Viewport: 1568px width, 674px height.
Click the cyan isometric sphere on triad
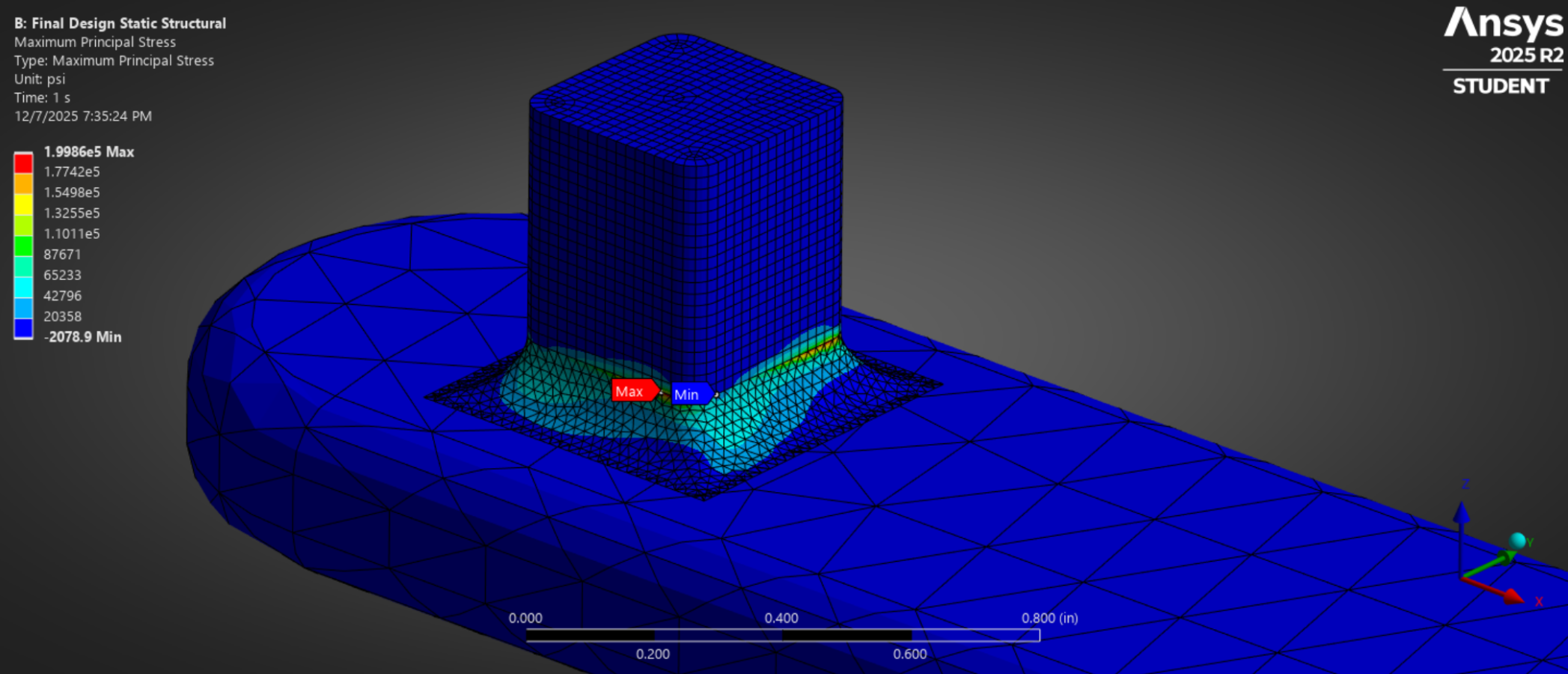pyautogui.click(x=1518, y=541)
